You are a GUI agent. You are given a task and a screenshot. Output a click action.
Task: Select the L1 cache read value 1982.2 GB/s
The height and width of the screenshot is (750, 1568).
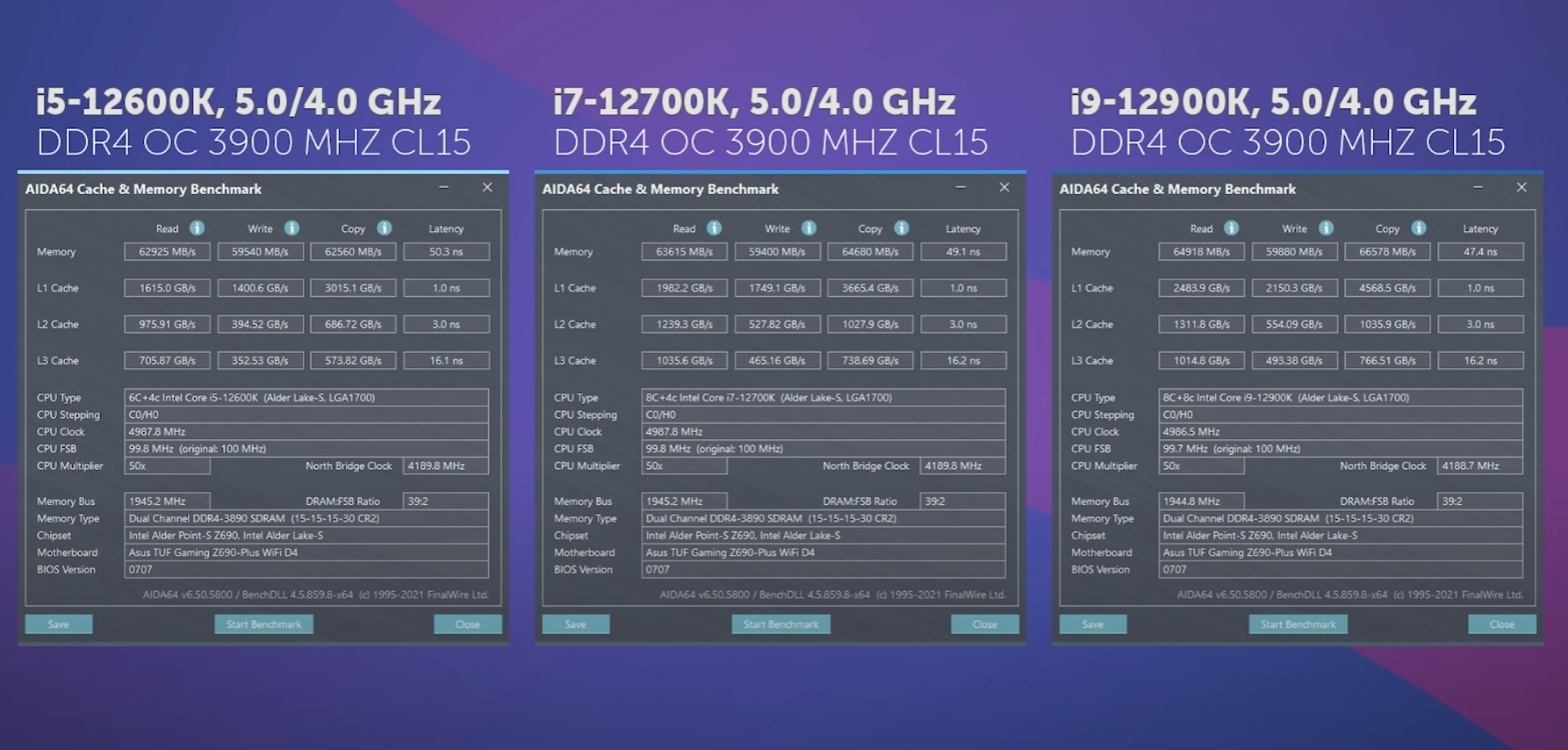click(684, 288)
